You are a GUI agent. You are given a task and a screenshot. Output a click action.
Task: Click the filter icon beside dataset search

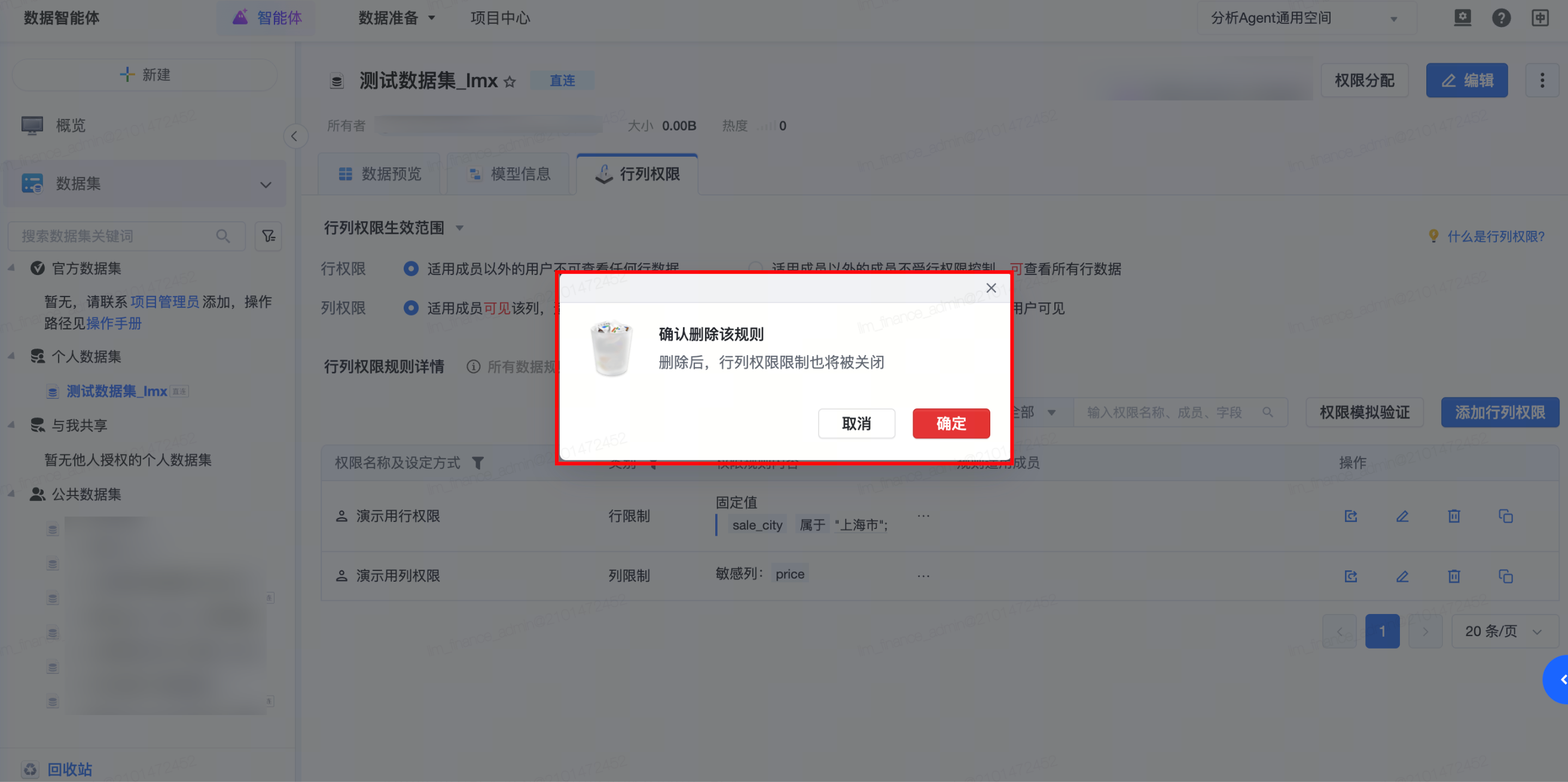[x=268, y=236]
